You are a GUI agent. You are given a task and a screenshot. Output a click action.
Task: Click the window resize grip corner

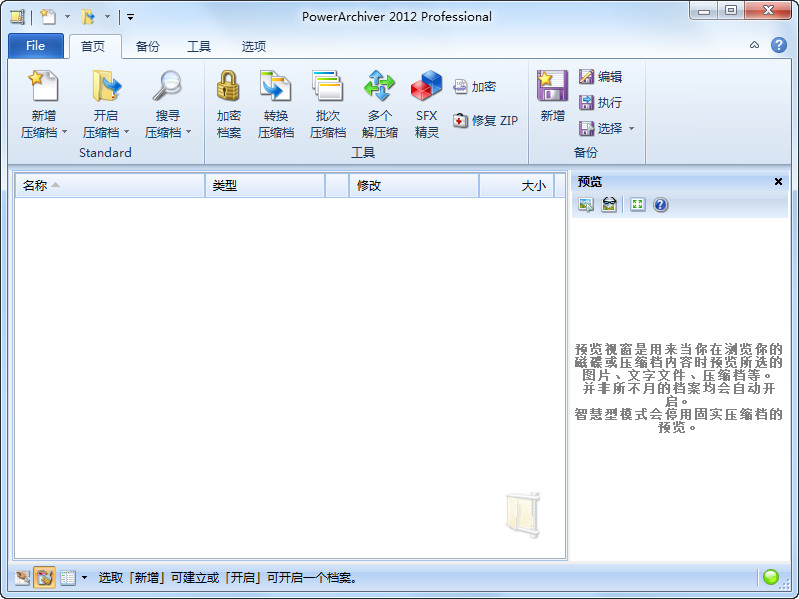[x=787, y=585]
